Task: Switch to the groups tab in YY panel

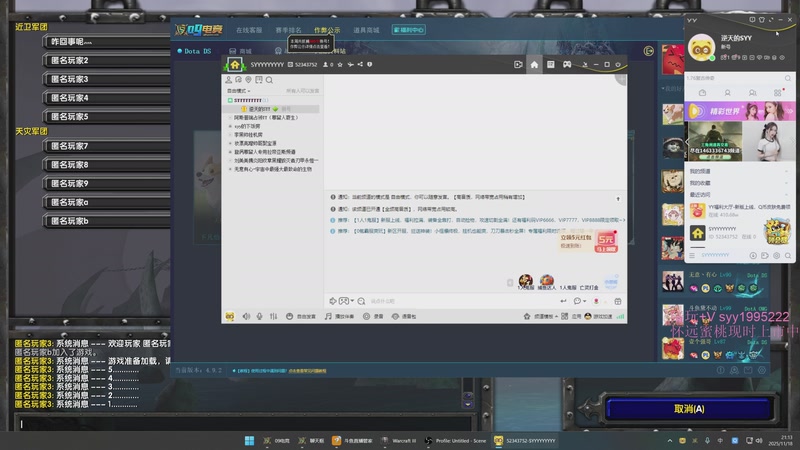Action: pyautogui.click(x=752, y=93)
